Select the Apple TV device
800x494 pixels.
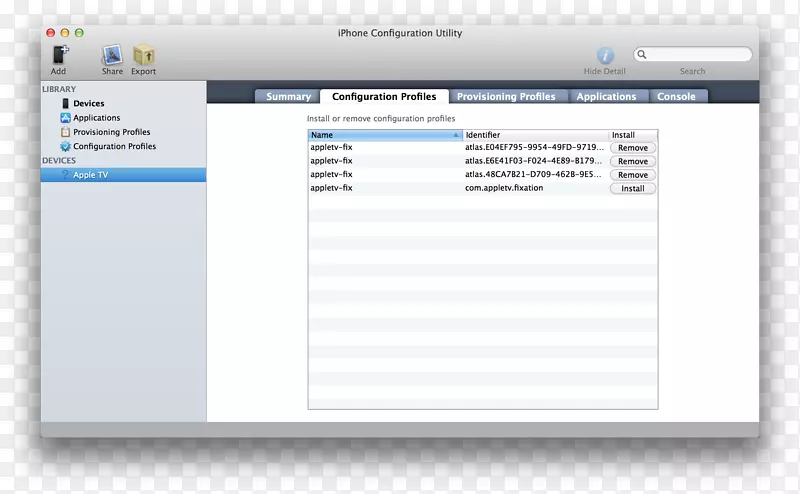click(x=90, y=175)
